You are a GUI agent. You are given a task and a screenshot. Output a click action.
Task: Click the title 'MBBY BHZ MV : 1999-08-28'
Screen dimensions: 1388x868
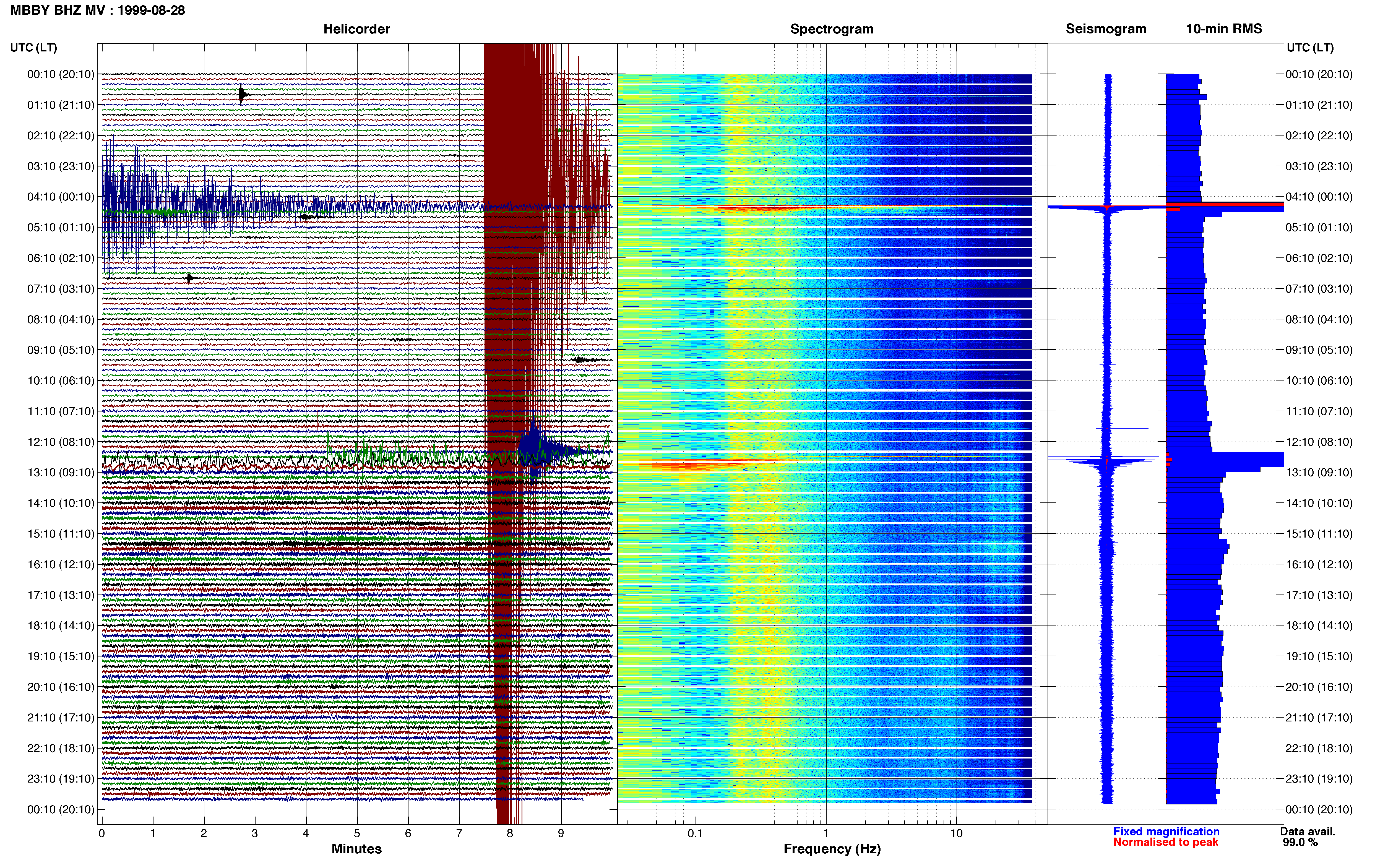(x=98, y=10)
